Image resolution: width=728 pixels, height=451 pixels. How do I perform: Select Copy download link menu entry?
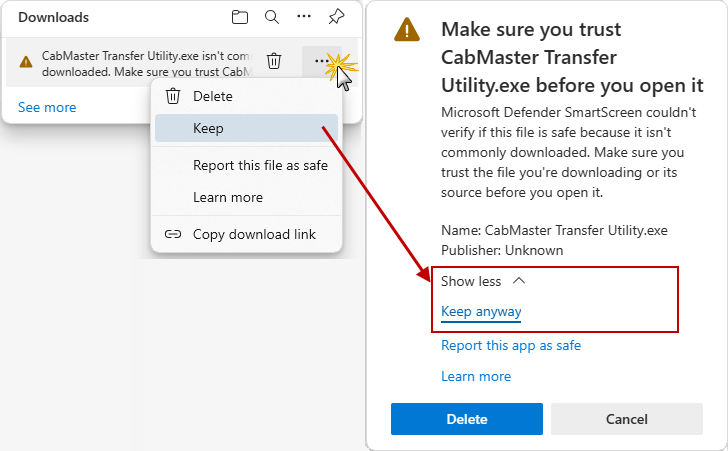pos(254,234)
